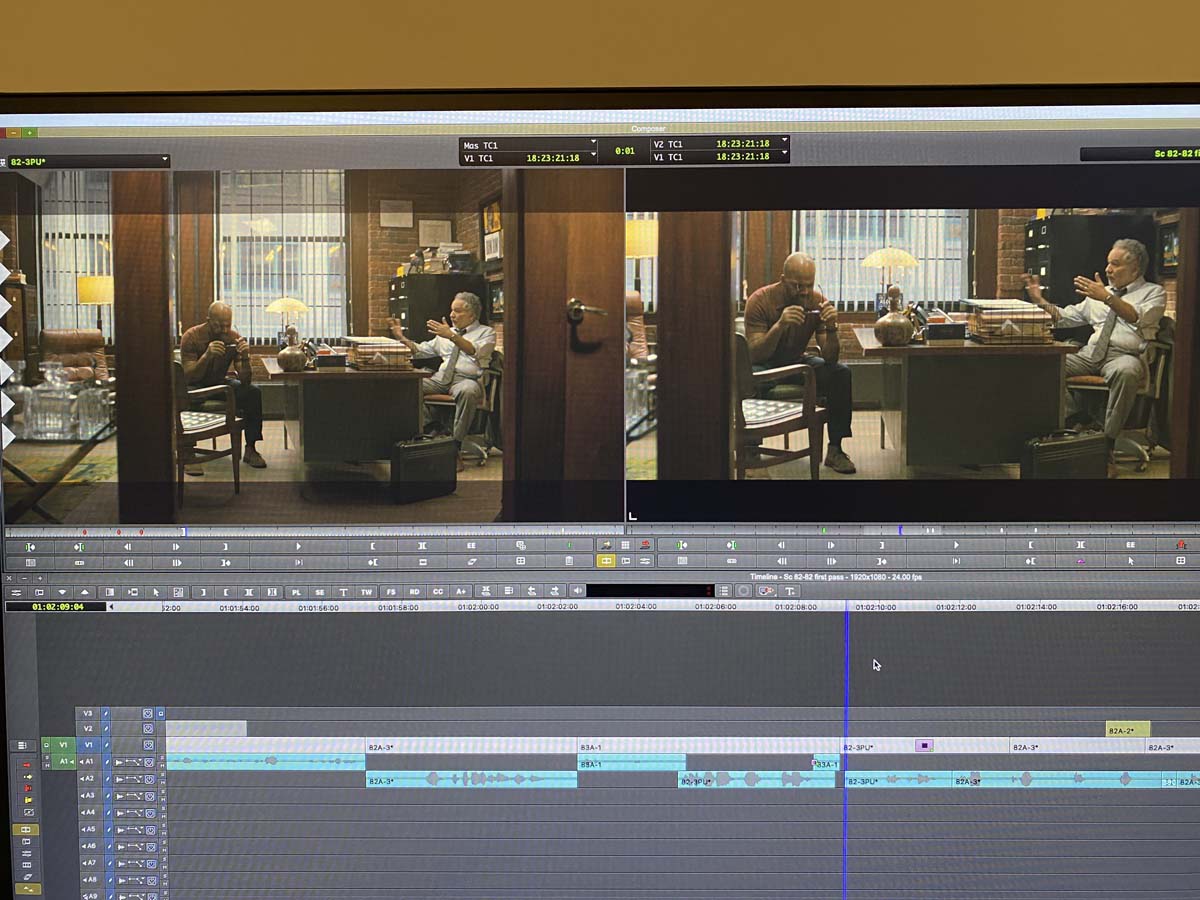Select the 82-3PU* audio clip left of the playhead
This screenshot has height=900, width=1200.
pos(757,780)
